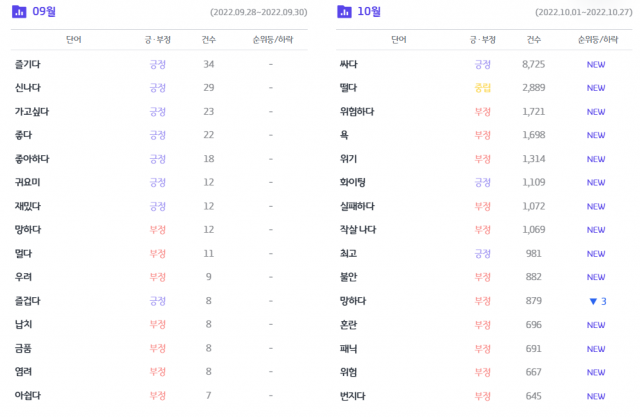Click the count 2,889 for 떨다
The image size is (640, 417).
[x=533, y=88]
